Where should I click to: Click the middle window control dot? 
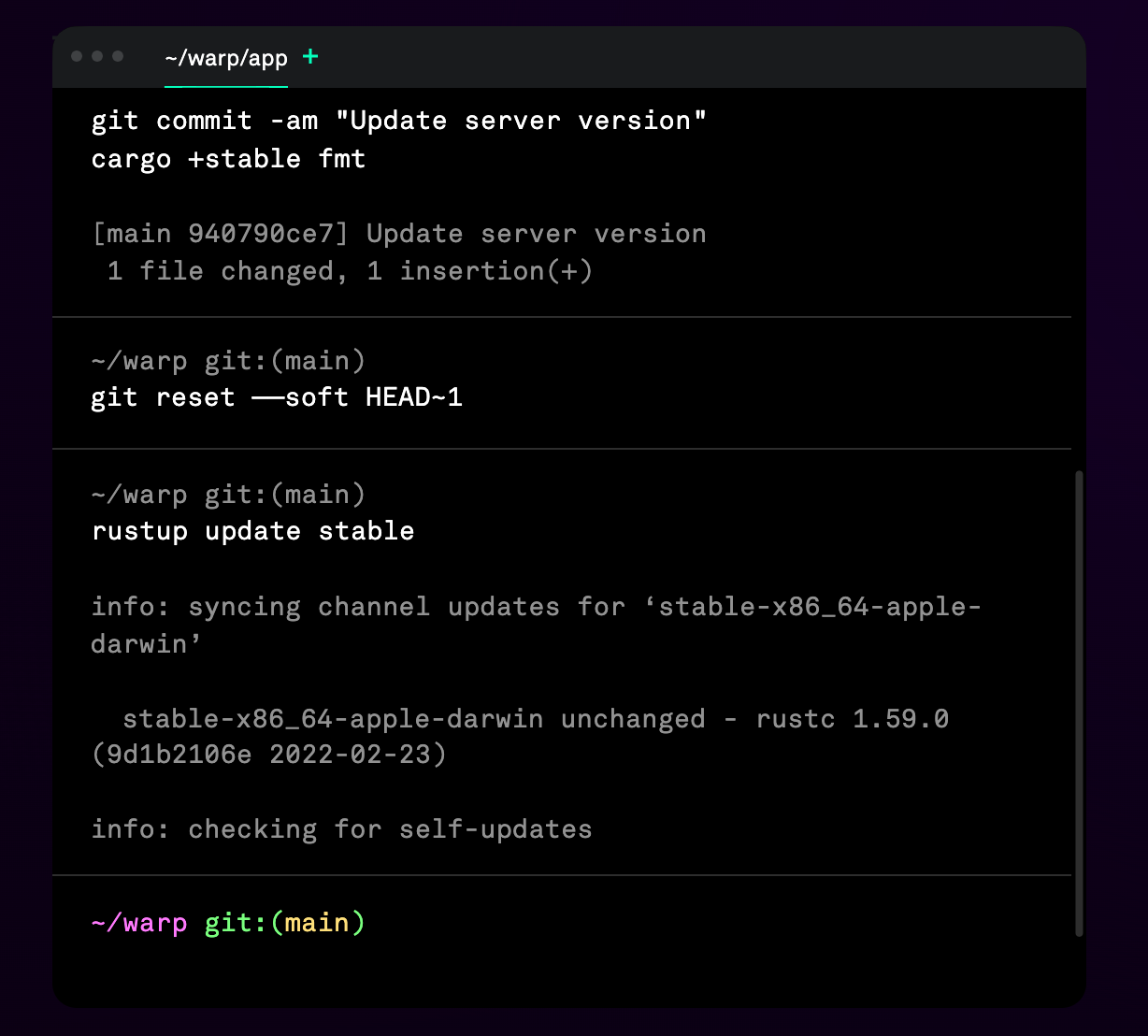point(97,56)
